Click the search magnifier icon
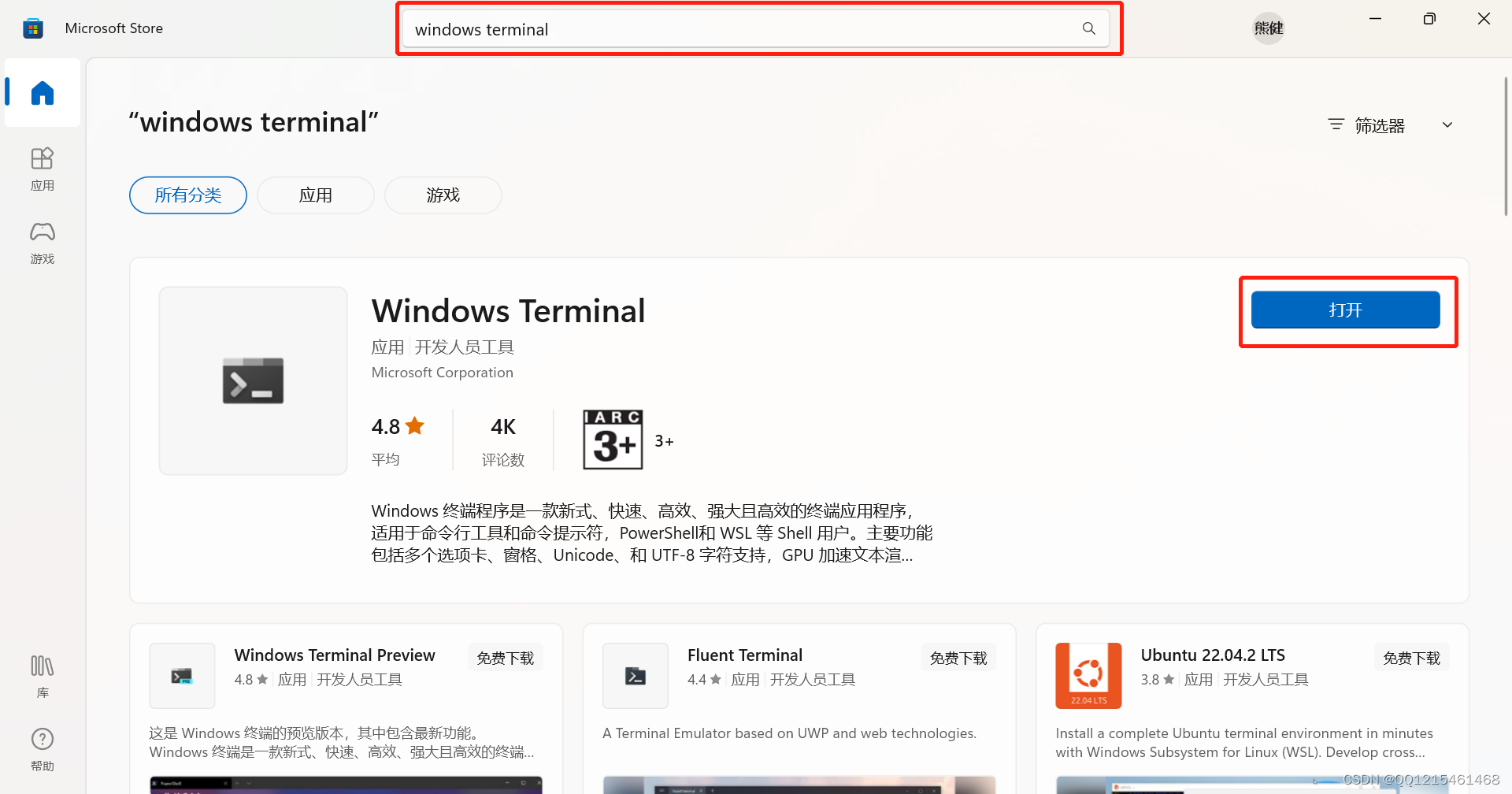The height and width of the screenshot is (794, 1512). (x=1089, y=29)
